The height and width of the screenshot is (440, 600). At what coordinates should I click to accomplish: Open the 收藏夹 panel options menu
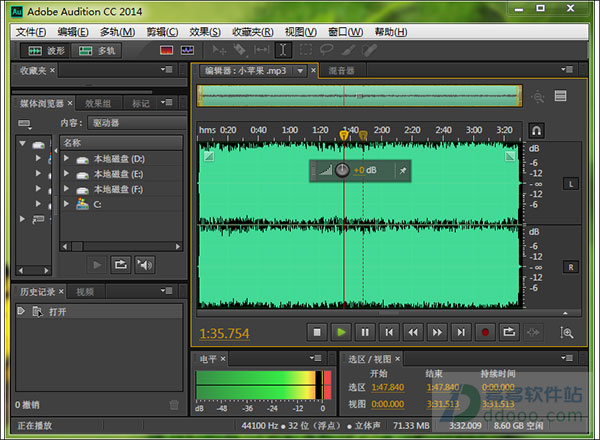[x=167, y=69]
